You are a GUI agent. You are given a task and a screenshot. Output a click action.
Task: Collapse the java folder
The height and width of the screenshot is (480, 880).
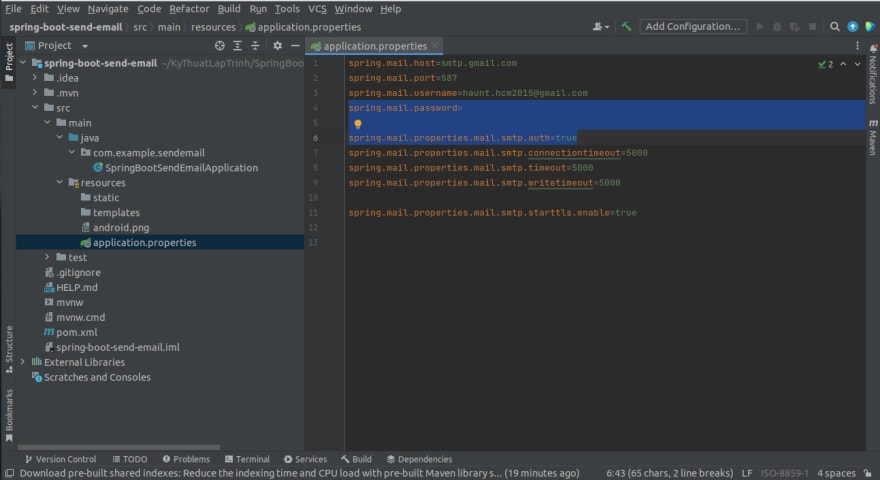[x=59, y=137]
